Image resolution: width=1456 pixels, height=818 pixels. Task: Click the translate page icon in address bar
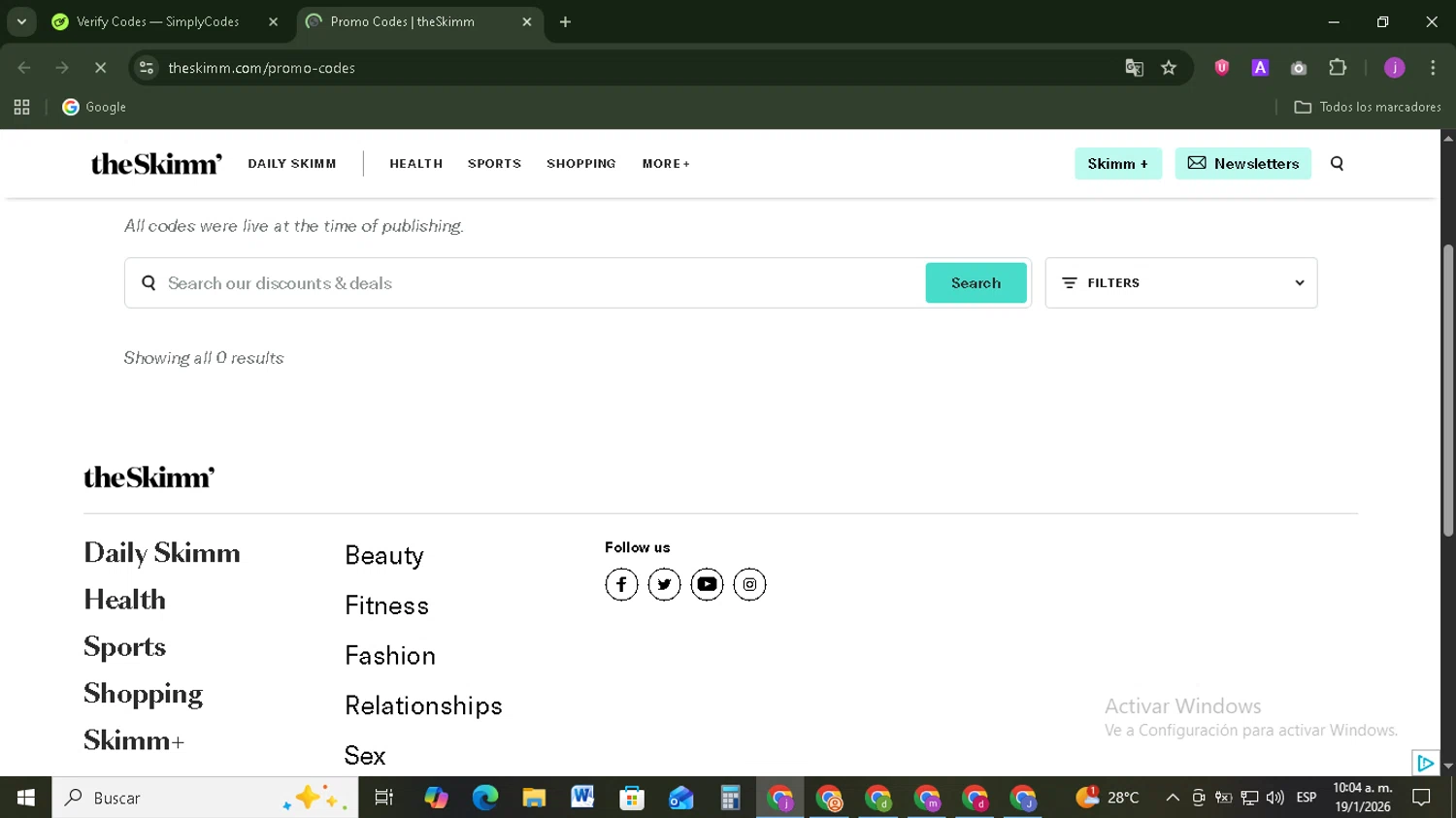1134,68
